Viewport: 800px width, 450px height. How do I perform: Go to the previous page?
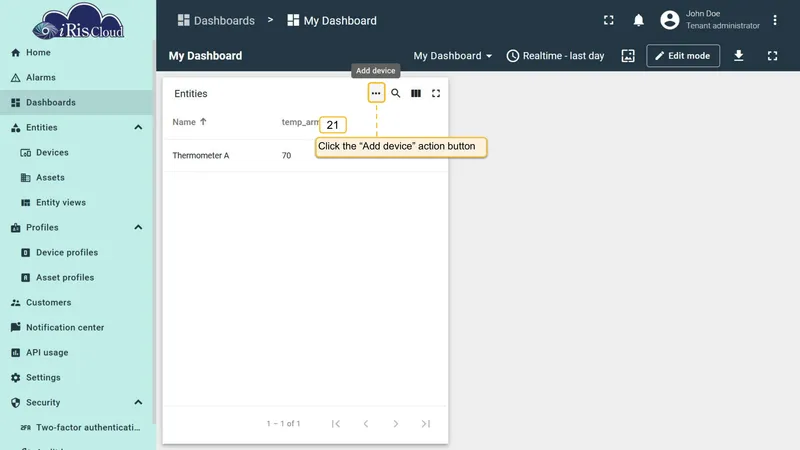click(366, 423)
